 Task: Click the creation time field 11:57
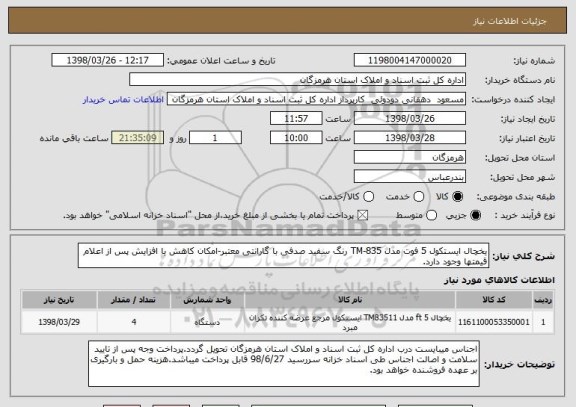tap(296, 119)
